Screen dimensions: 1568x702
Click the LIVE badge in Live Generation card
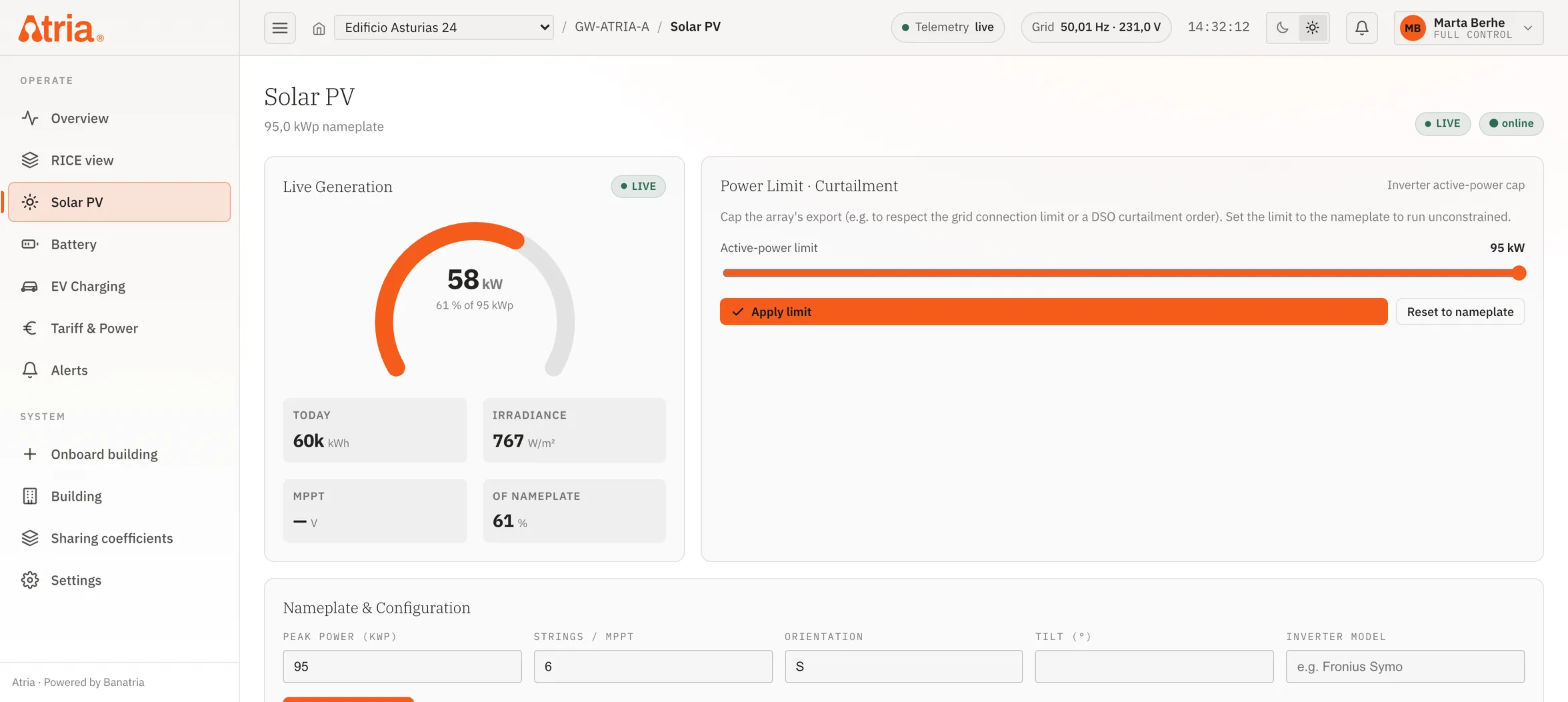(638, 186)
